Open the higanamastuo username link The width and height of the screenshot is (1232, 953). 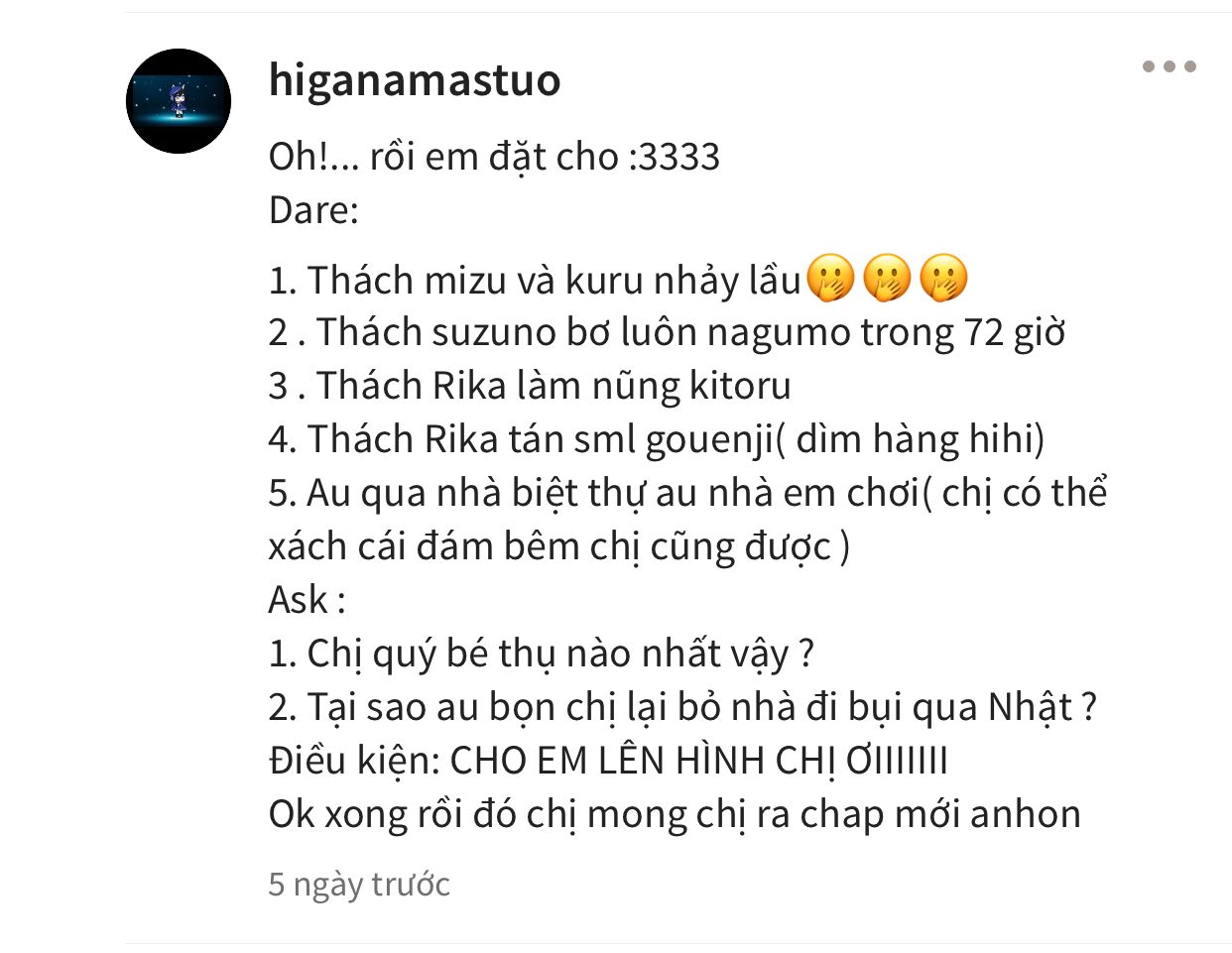tap(415, 79)
